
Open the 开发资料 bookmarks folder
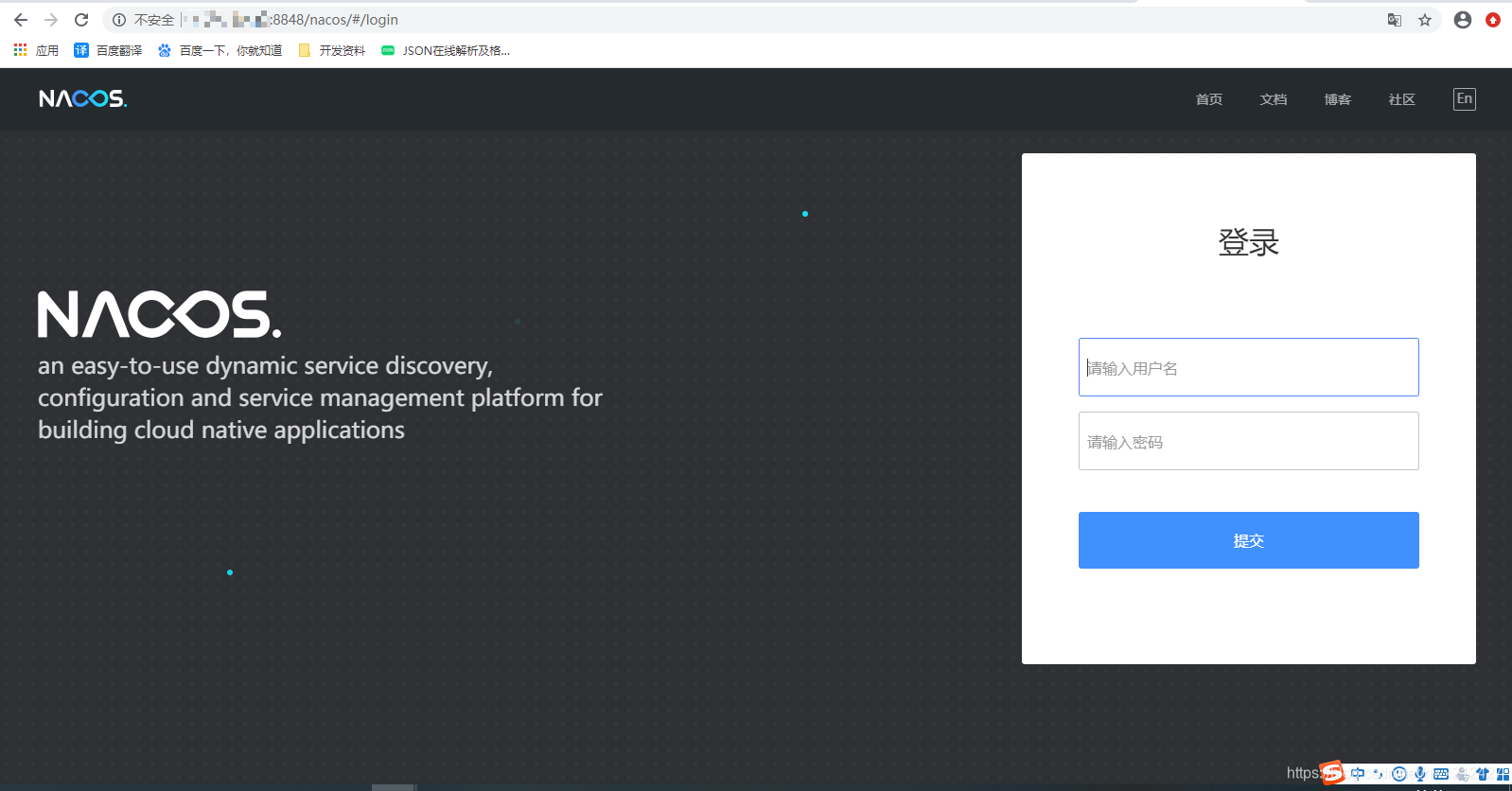tap(331, 50)
